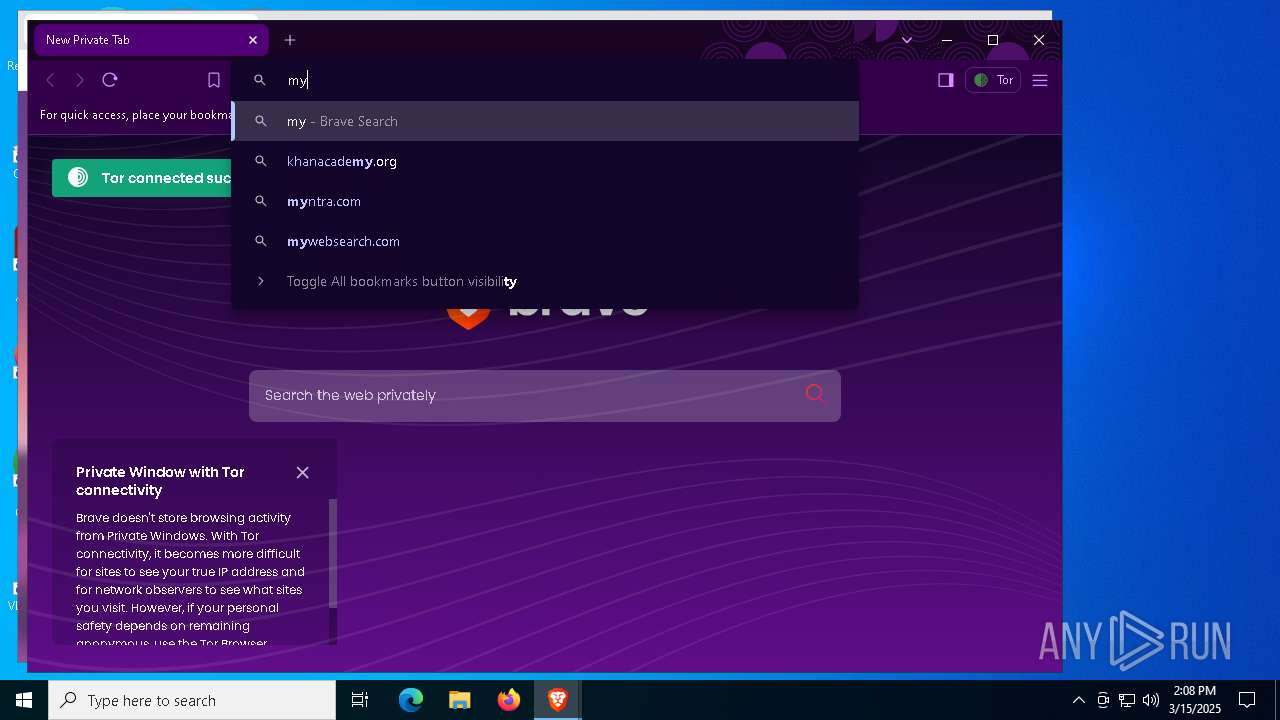Choose mywebsearch.com suggestion
This screenshot has width=1280, height=720.
click(545, 241)
